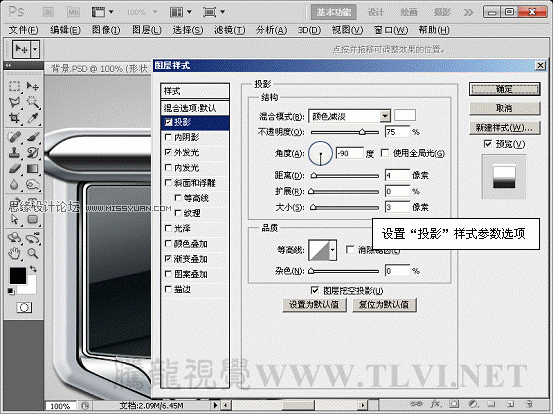The image size is (553, 414).
Task: Click the 取消 button
Action: point(504,108)
